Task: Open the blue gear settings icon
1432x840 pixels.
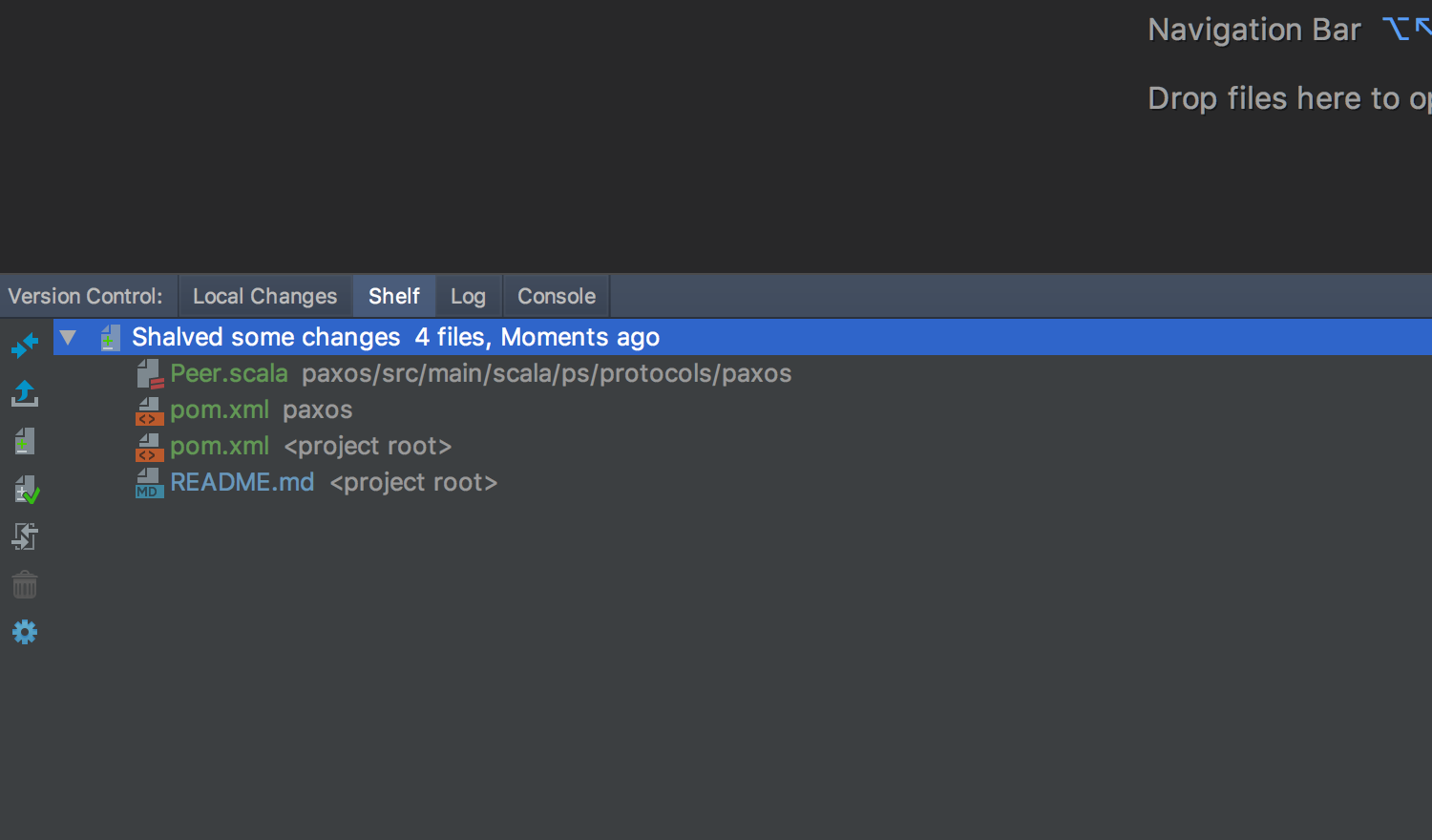Action: (x=25, y=632)
